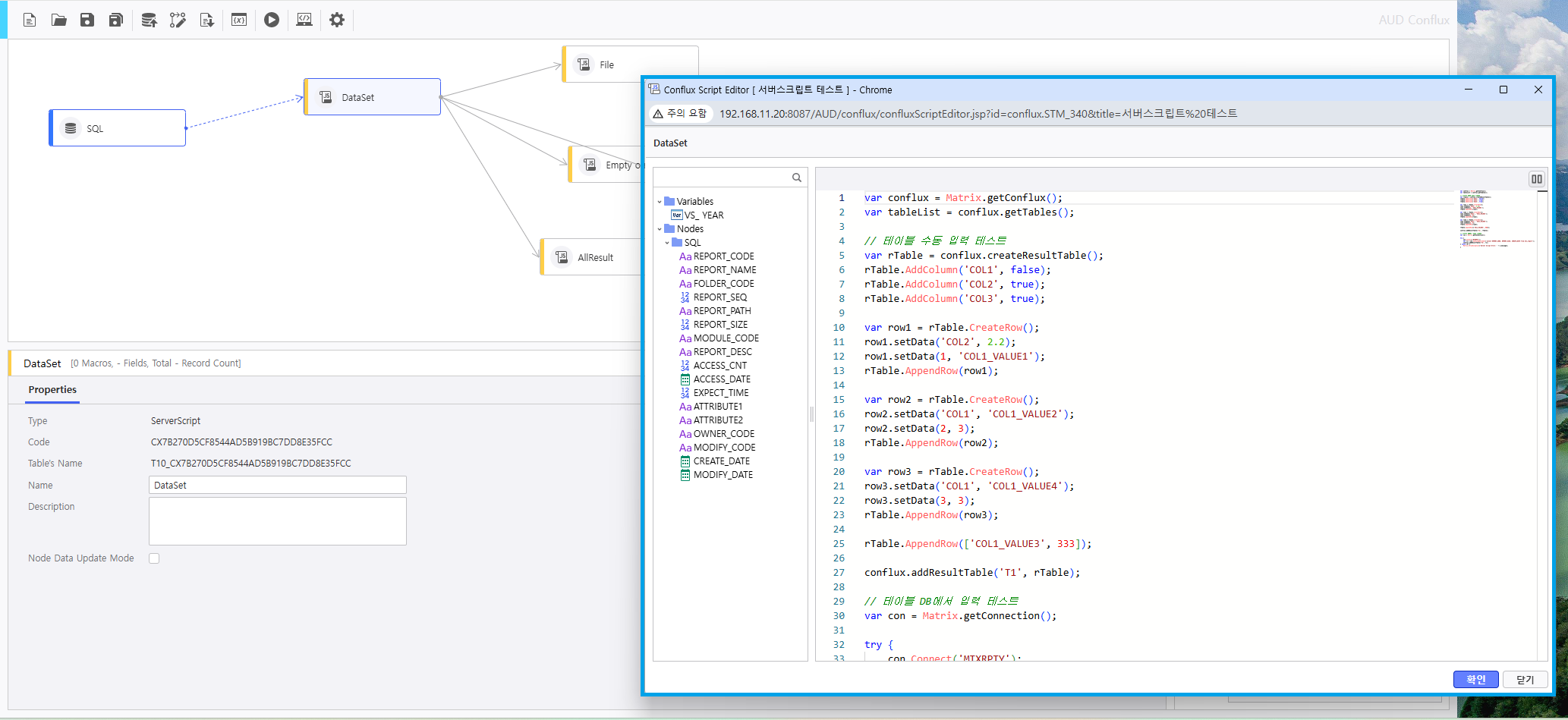Enable the Node Data Update Mode checkbox

coord(154,558)
